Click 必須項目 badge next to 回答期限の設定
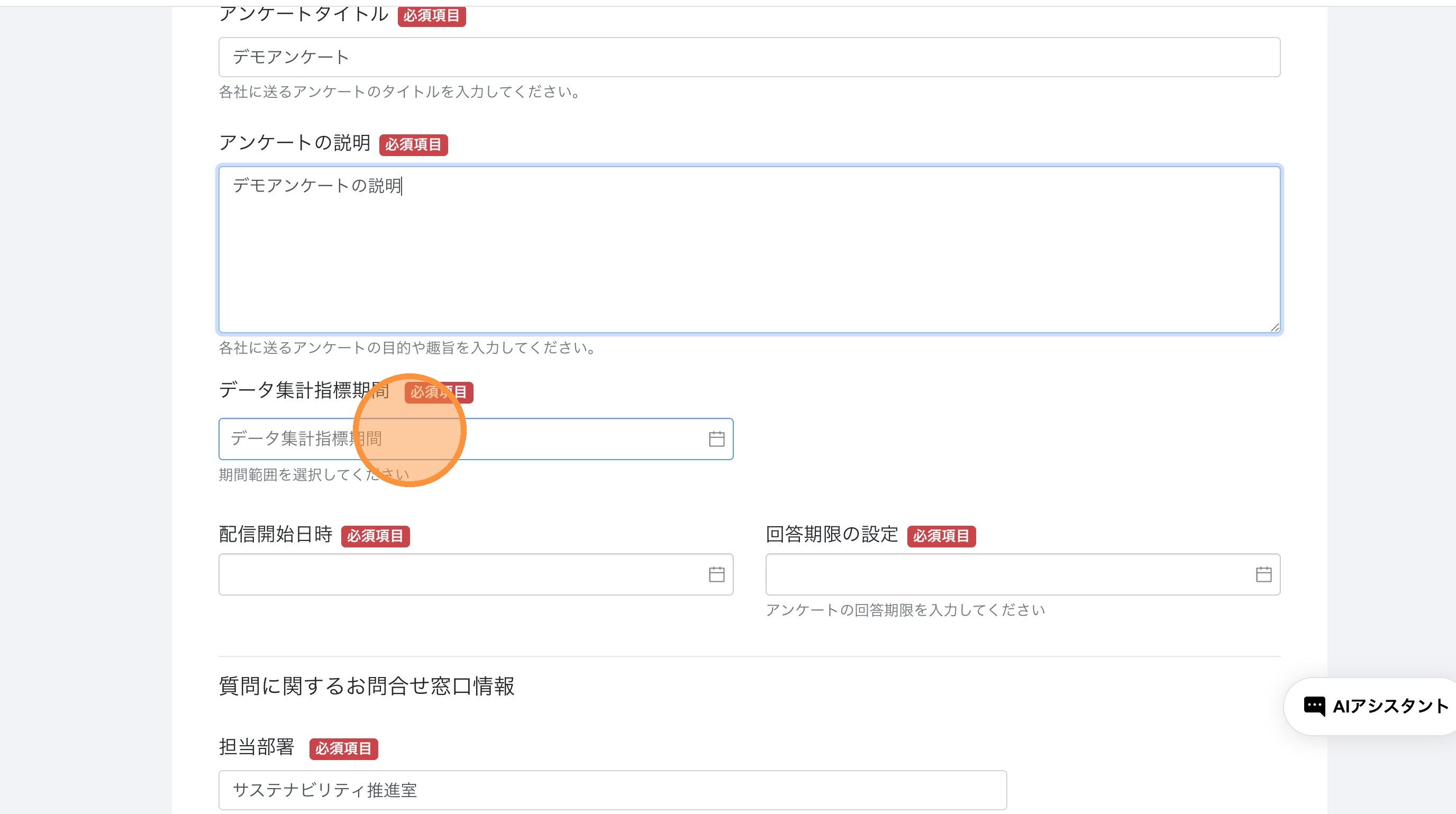The height and width of the screenshot is (814, 1456). coord(941,535)
